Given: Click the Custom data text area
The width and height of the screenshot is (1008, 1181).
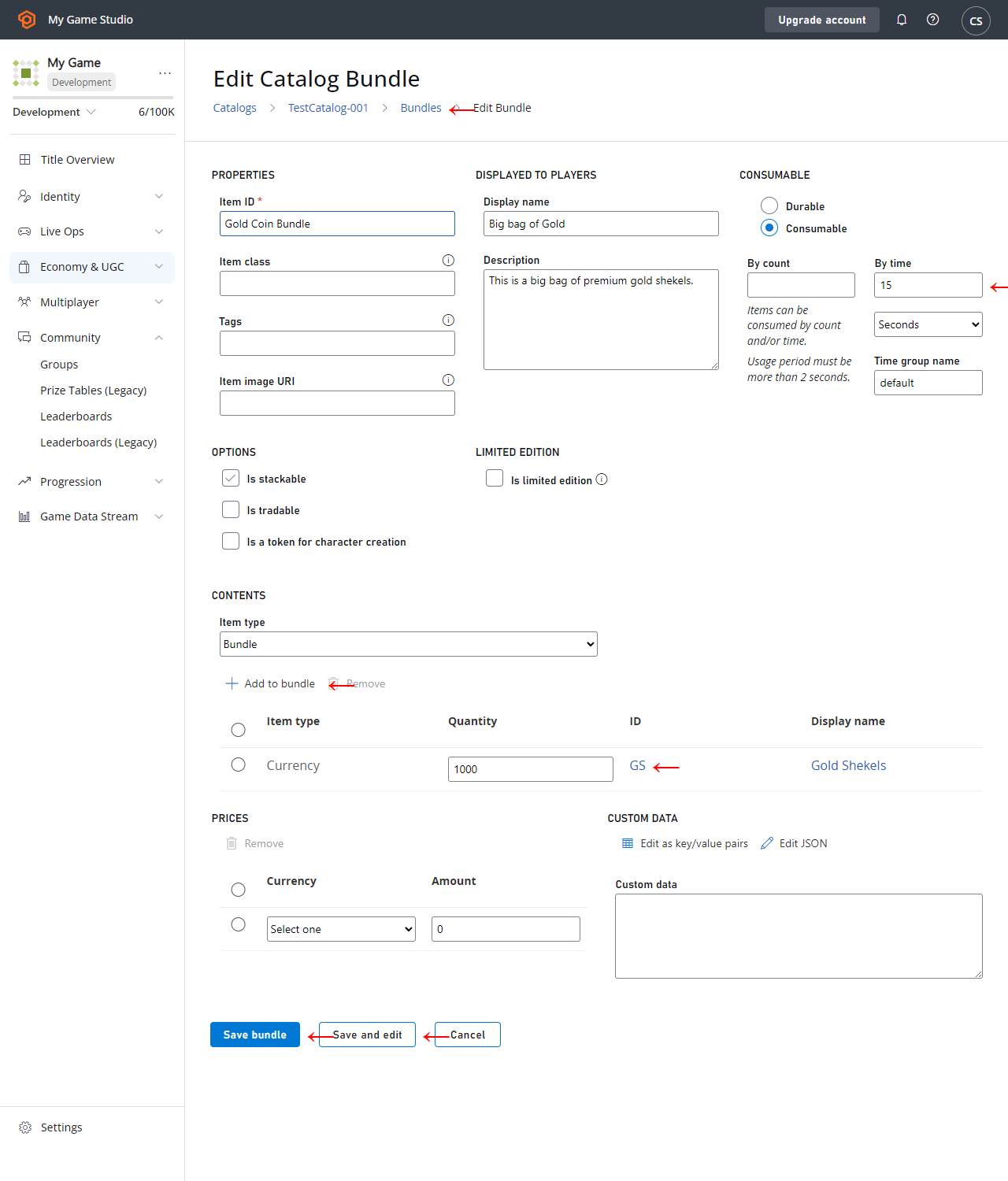Looking at the screenshot, I should tap(799, 936).
